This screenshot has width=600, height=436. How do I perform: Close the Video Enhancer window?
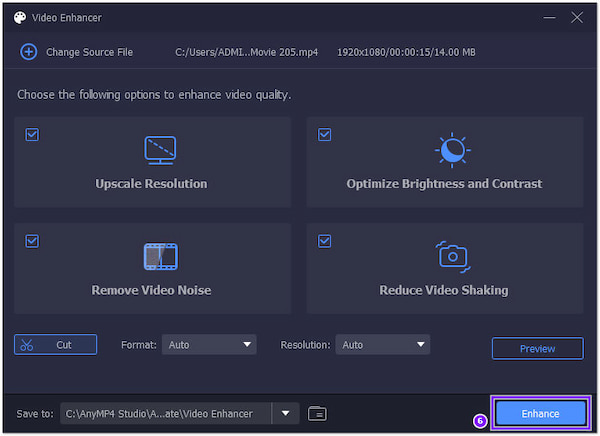pos(577,18)
